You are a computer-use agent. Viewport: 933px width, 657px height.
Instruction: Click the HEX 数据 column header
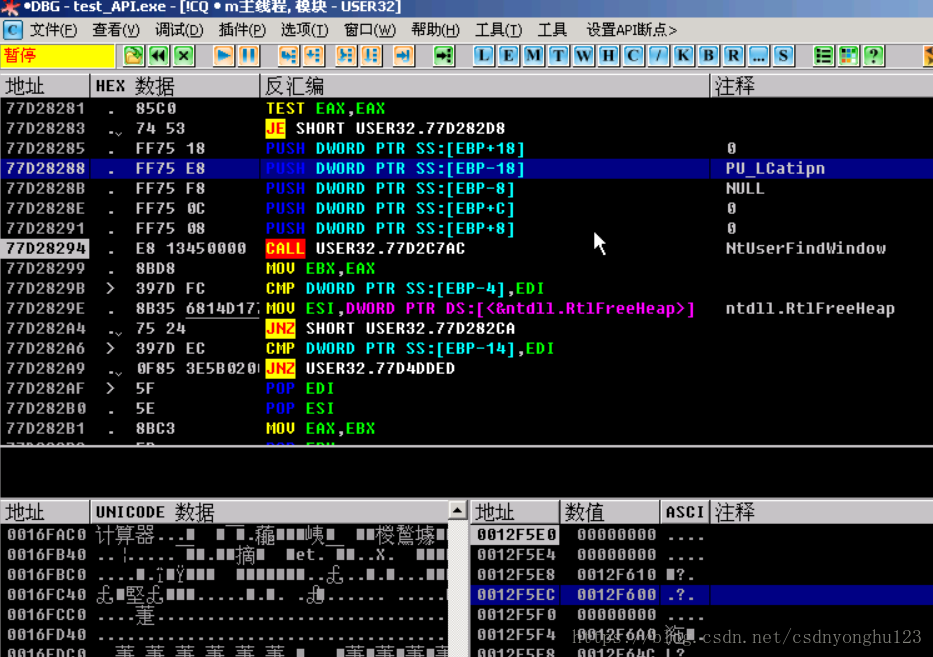coord(175,86)
